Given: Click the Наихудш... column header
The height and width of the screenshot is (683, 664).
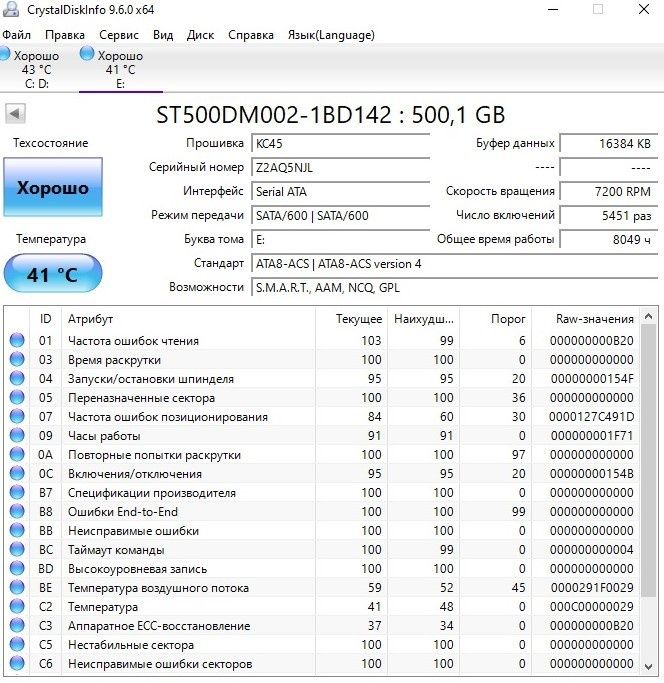Looking at the screenshot, I should tap(423, 319).
